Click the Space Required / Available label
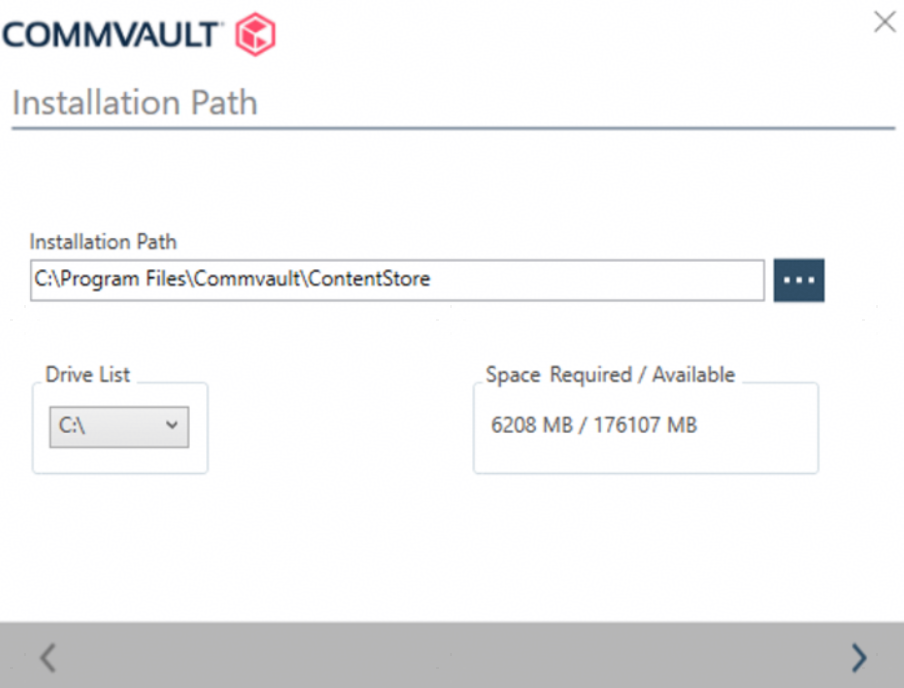 click(x=611, y=375)
